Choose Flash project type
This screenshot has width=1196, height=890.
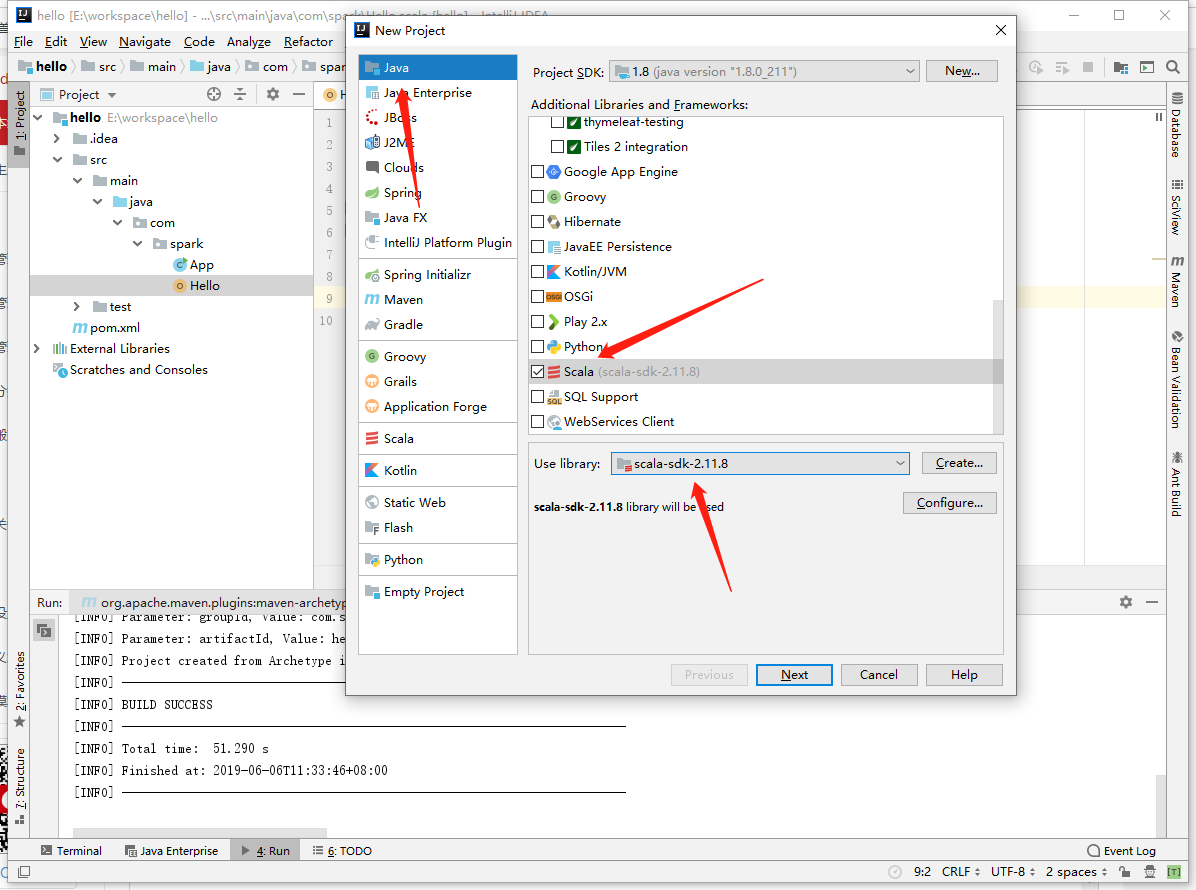point(438,528)
